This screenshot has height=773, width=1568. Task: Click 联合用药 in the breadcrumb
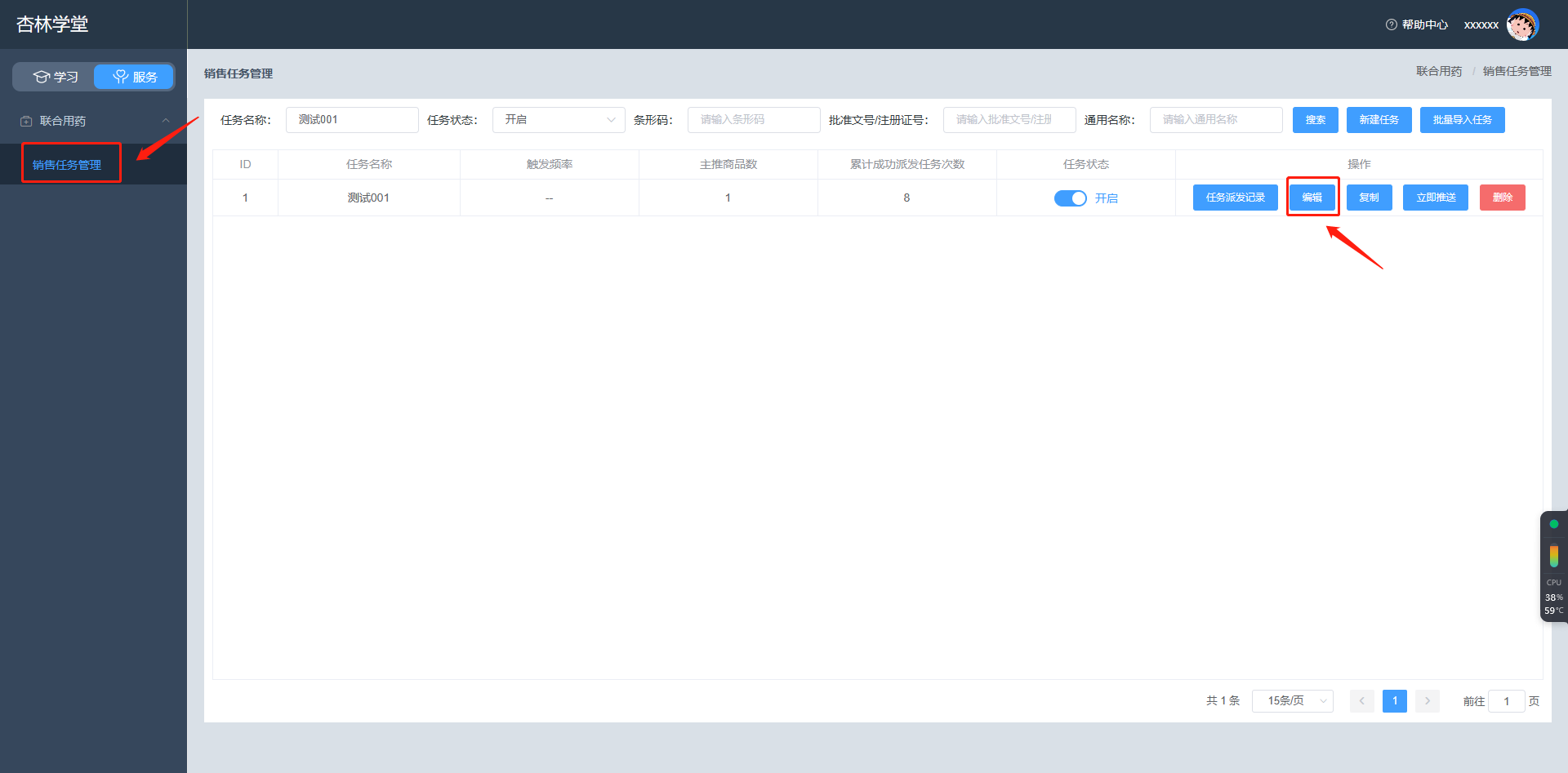(x=1439, y=72)
